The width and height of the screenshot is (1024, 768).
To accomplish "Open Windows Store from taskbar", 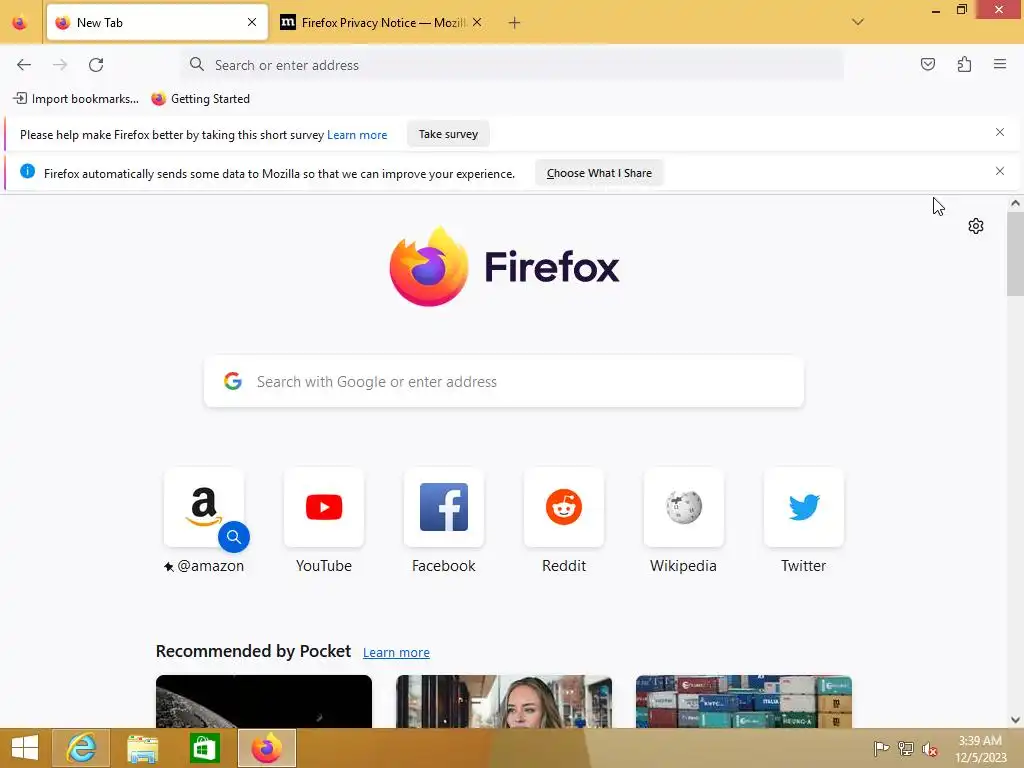I will coord(204,748).
